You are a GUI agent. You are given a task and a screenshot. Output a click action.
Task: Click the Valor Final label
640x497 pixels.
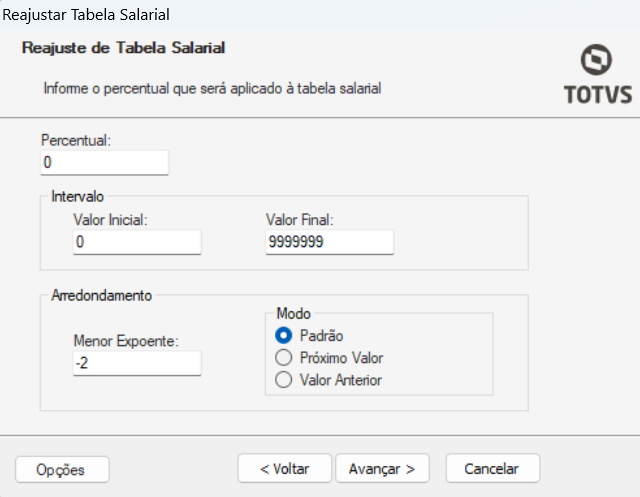299,220
